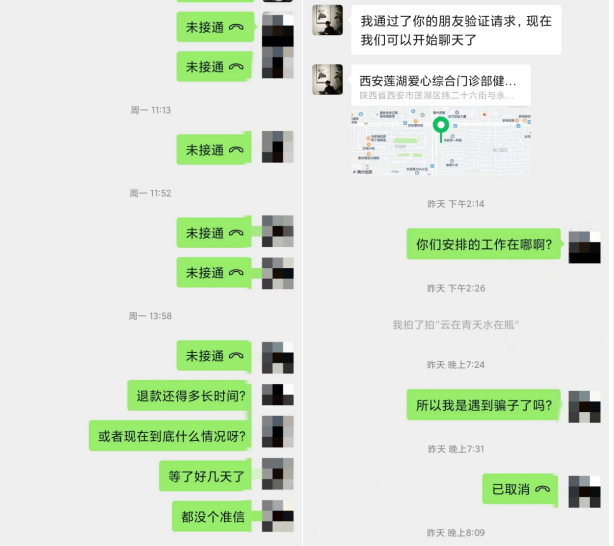Tap the 已取消 call bubble to redial
Viewport: 614px width, 546px height.
(520, 489)
